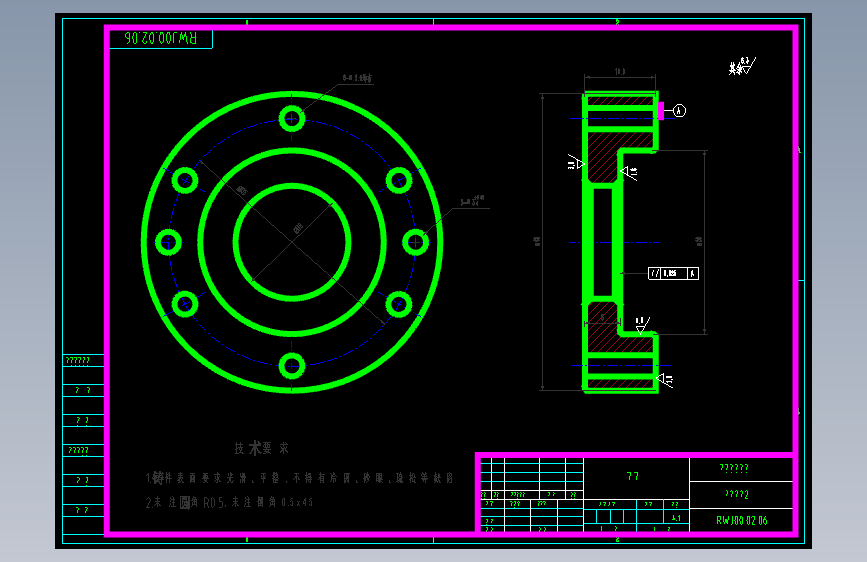Viewport: 867px width, 562px height.
Task: Click the general surface roughness symbol at top right
Action: click(742, 66)
